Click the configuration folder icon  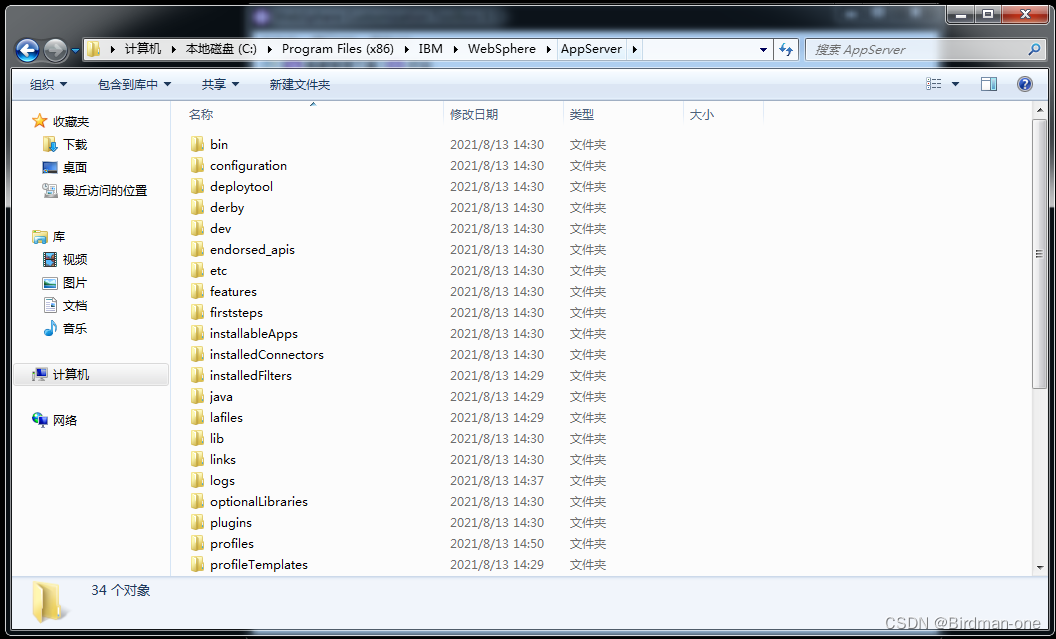[x=197, y=165]
